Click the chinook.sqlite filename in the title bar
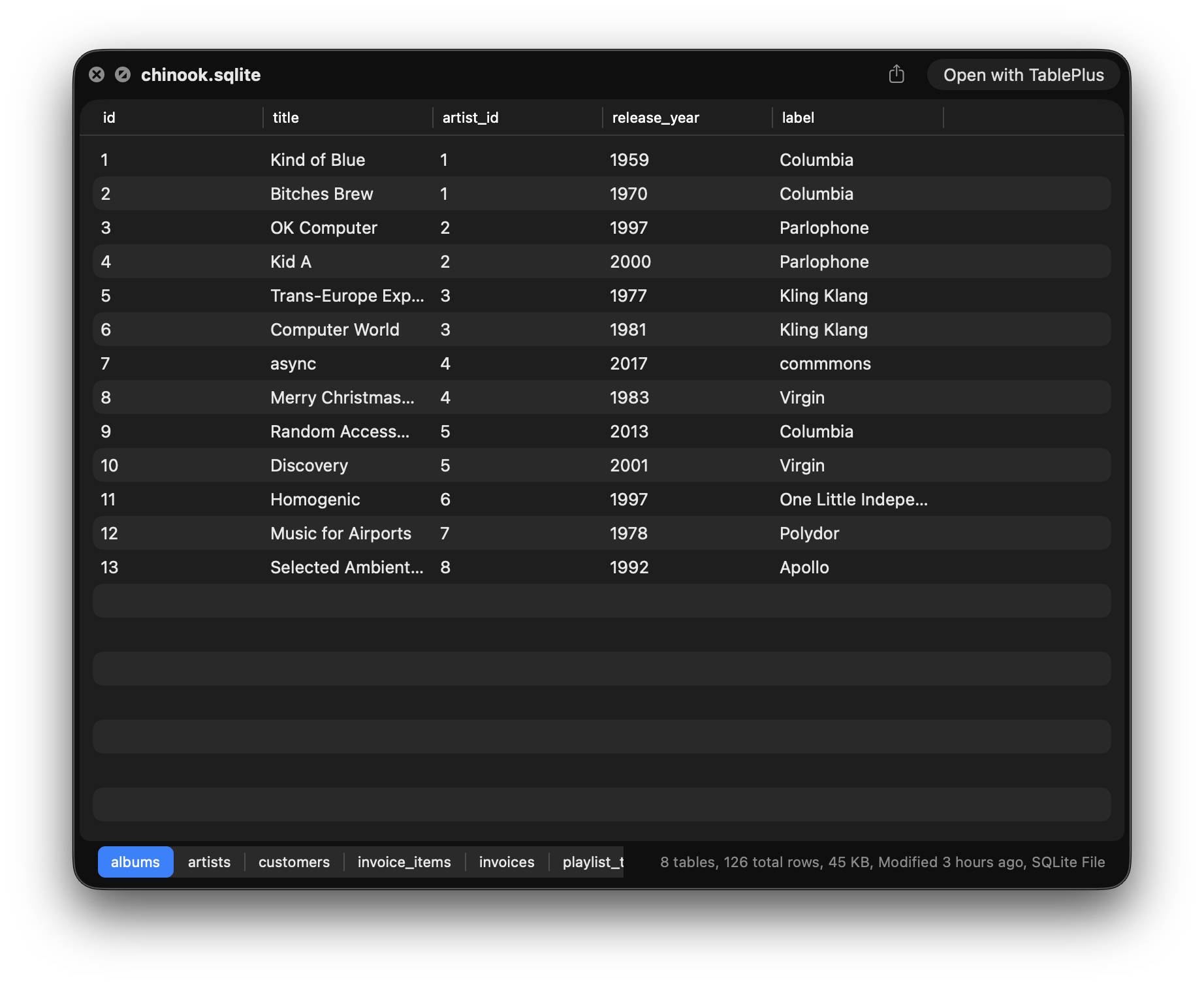Viewport: 1204px width, 986px height. point(200,74)
